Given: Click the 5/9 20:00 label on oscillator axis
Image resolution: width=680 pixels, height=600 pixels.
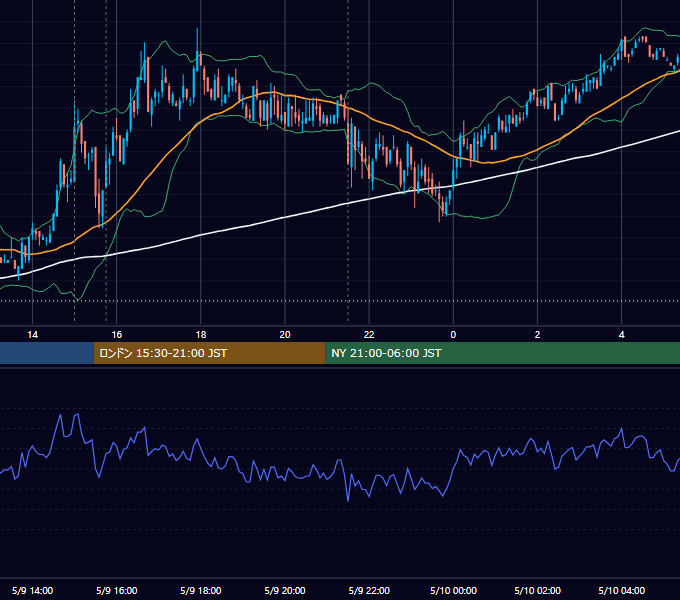Looking at the screenshot, I should coord(285,590).
